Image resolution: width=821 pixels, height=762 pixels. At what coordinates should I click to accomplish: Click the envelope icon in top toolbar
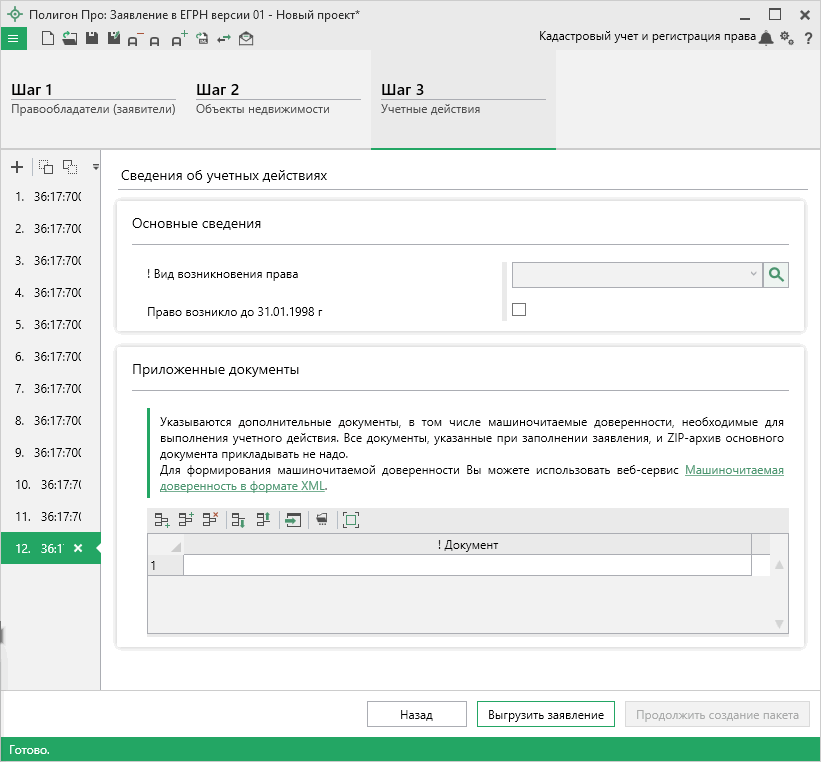(x=246, y=38)
